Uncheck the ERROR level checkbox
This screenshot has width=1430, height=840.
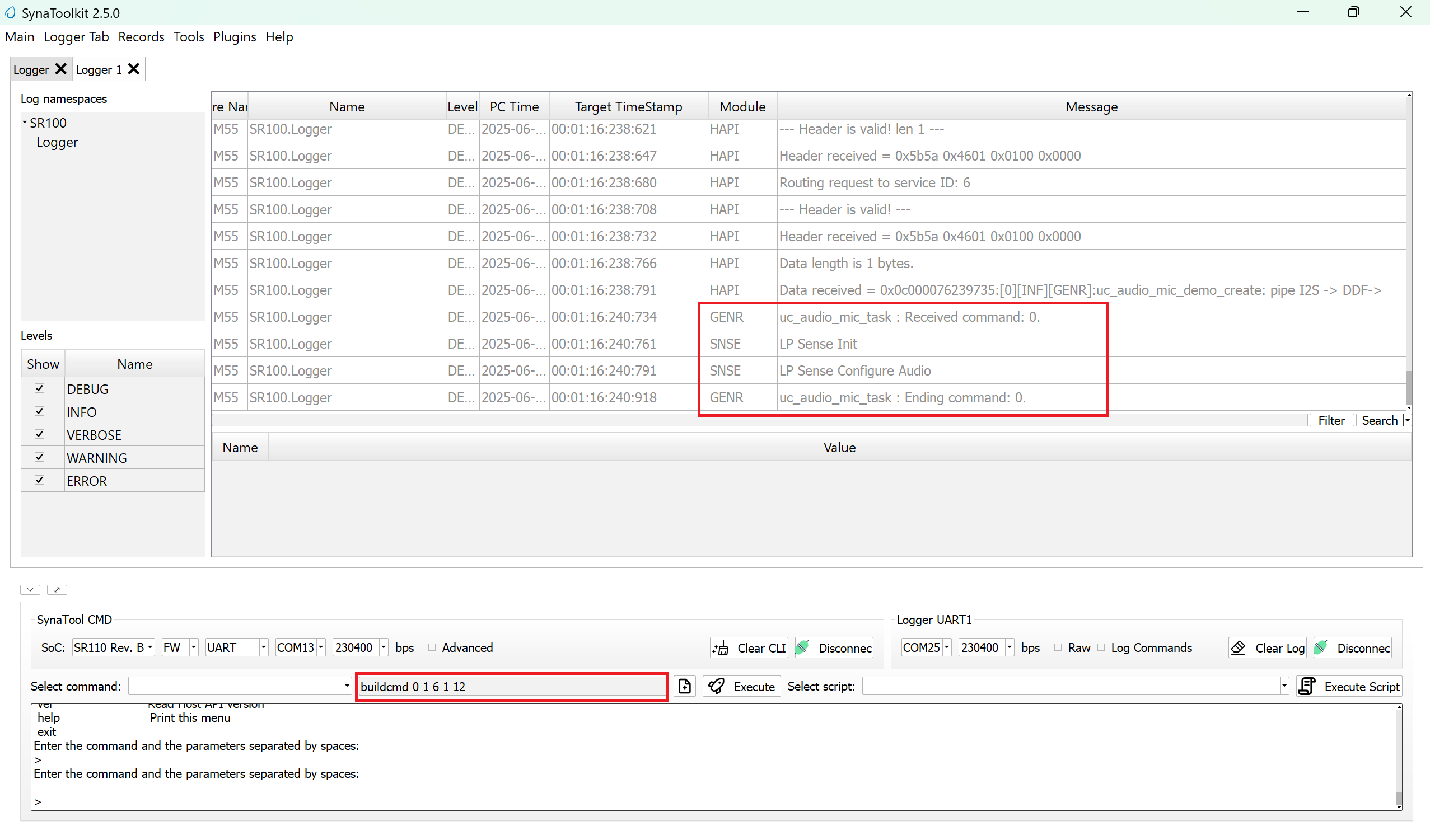[x=39, y=480]
